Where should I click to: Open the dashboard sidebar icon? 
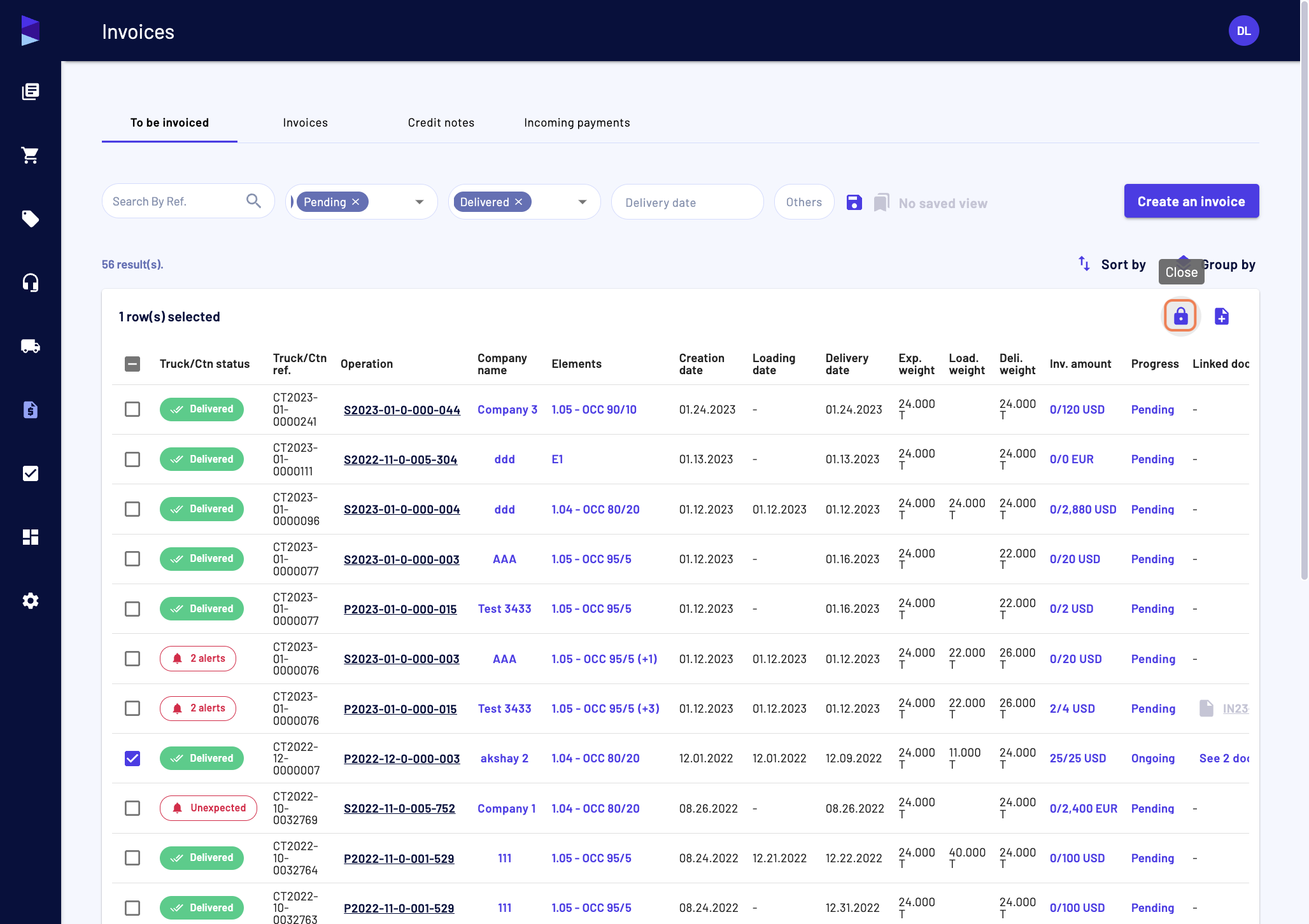pyautogui.click(x=31, y=537)
